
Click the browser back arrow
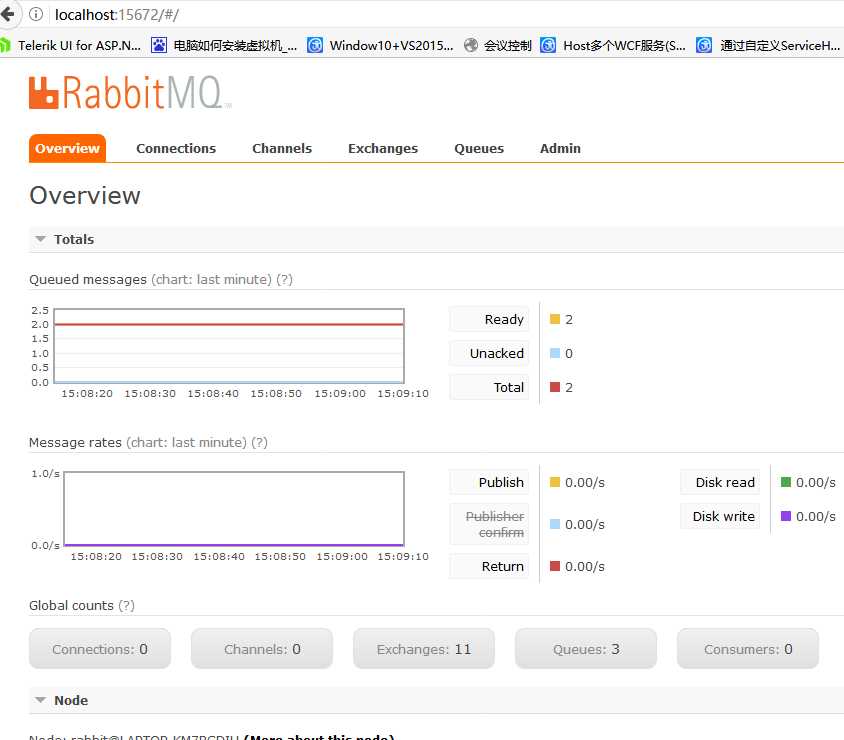point(8,13)
